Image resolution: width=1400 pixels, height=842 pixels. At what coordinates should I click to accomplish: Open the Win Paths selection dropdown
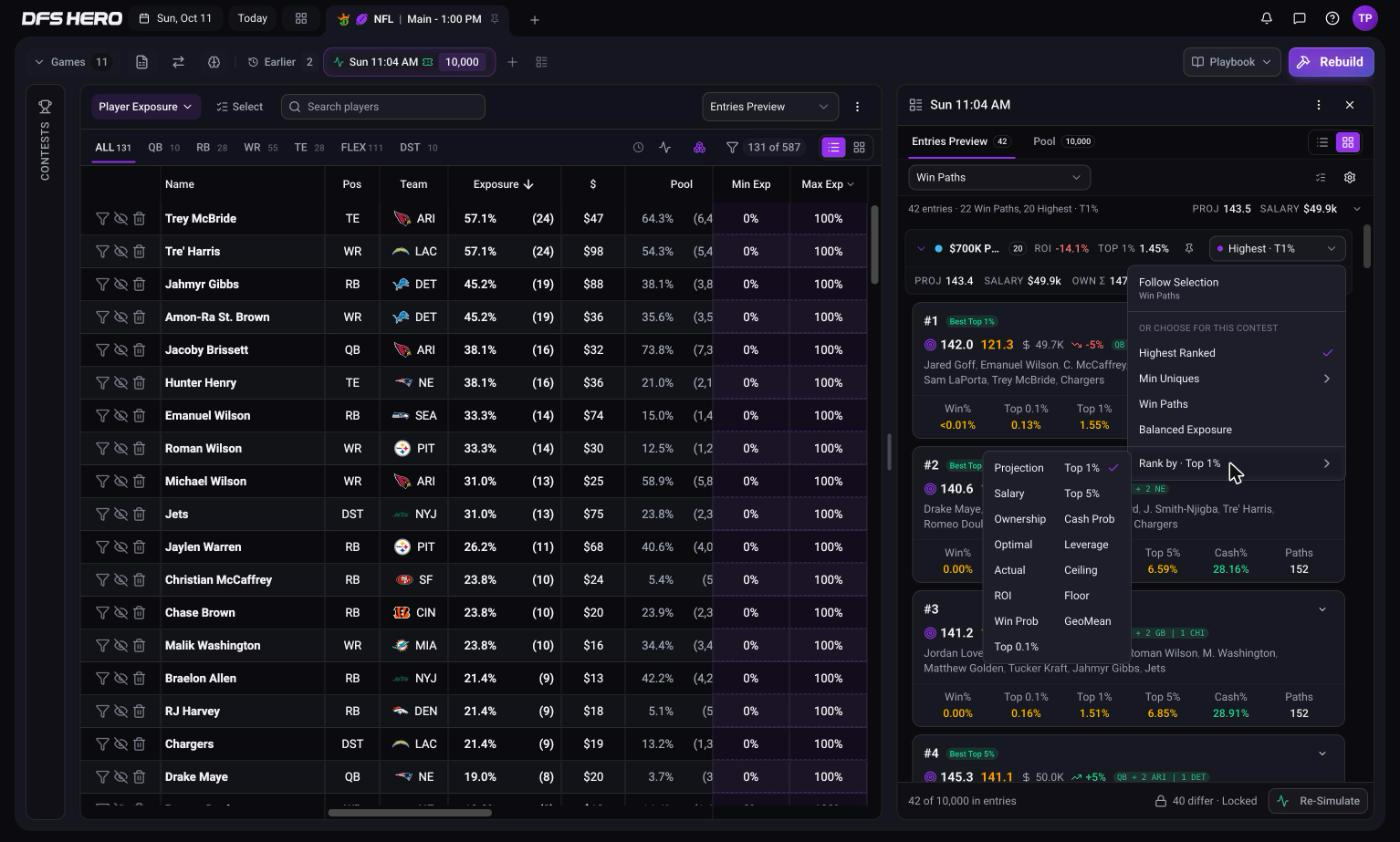click(x=999, y=177)
